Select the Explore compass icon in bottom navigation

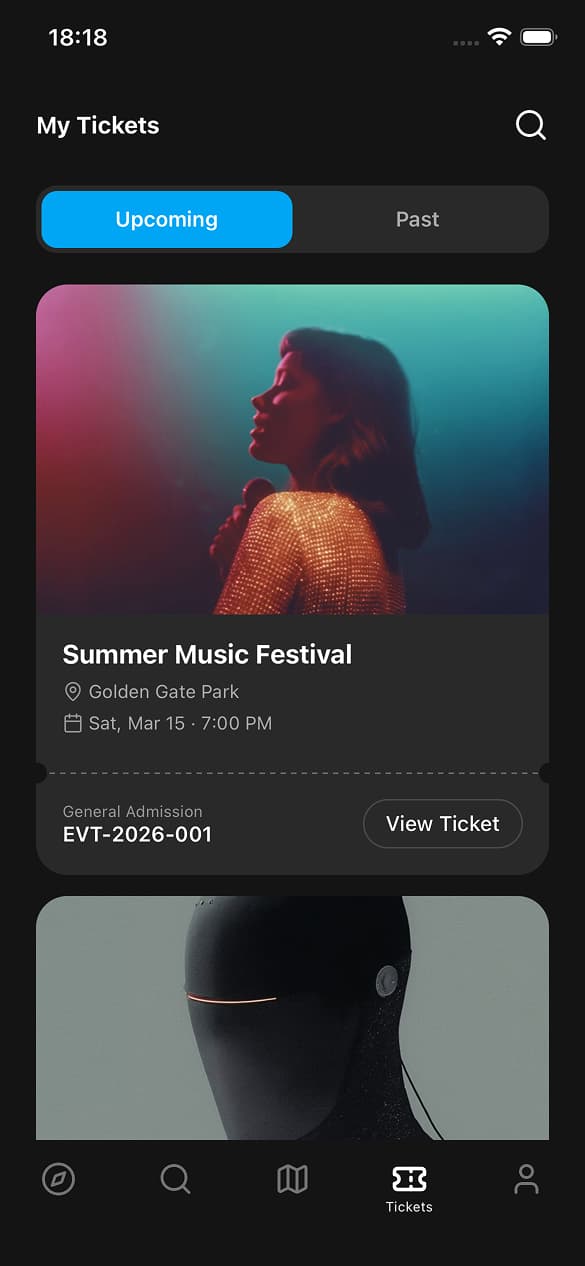pos(59,1179)
